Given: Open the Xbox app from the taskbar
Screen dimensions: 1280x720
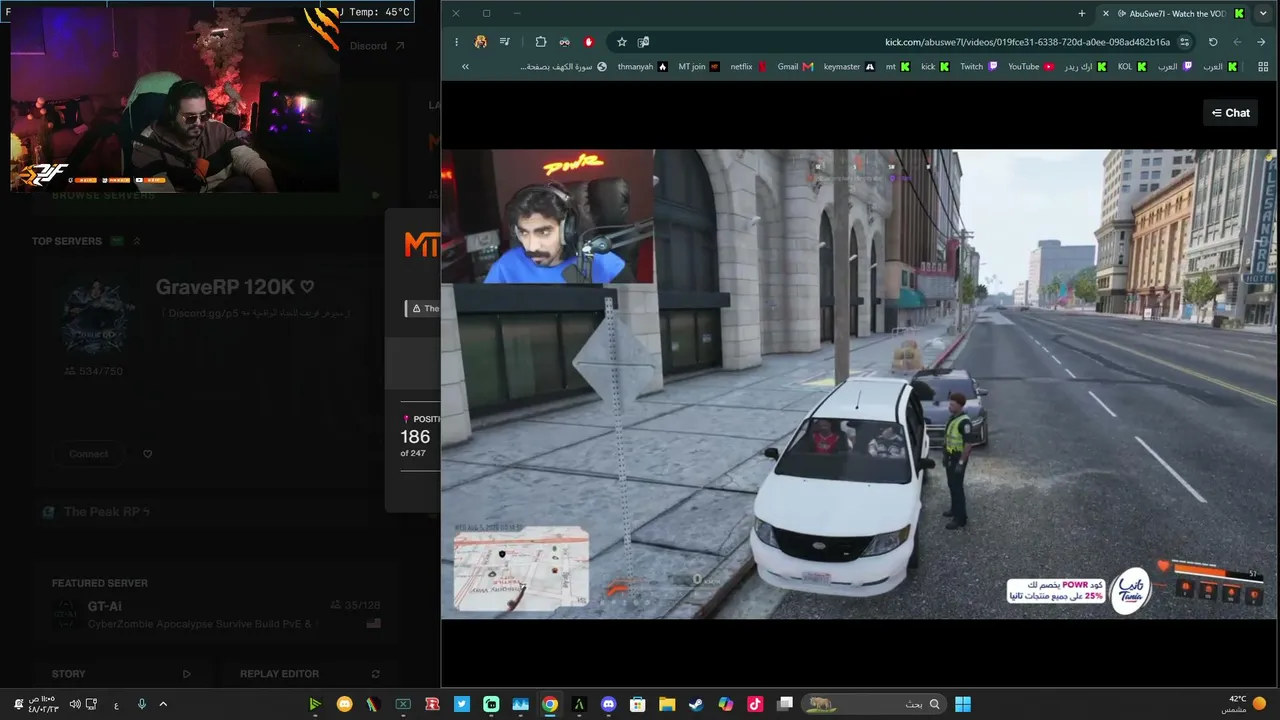Looking at the screenshot, I should point(403,704).
